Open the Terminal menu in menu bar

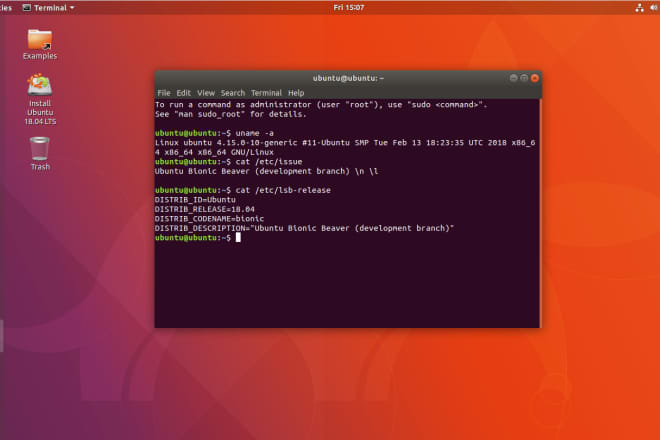[x=266, y=93]
